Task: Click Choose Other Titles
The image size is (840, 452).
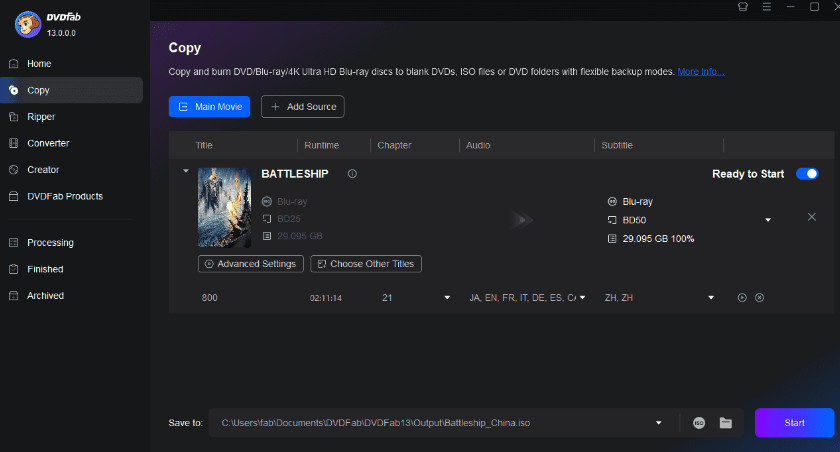Action: (366, 264)
